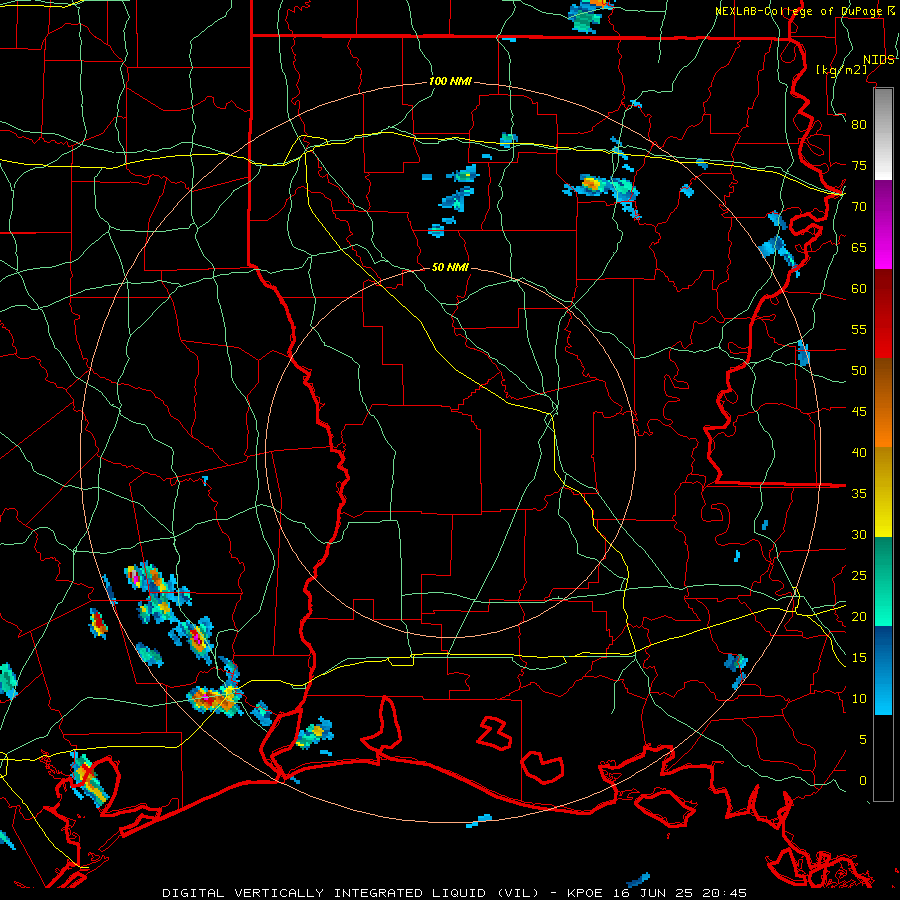Choose the green segment of the color scale
The height and width of the screenshot is (900, 900).
pos(883,581)
